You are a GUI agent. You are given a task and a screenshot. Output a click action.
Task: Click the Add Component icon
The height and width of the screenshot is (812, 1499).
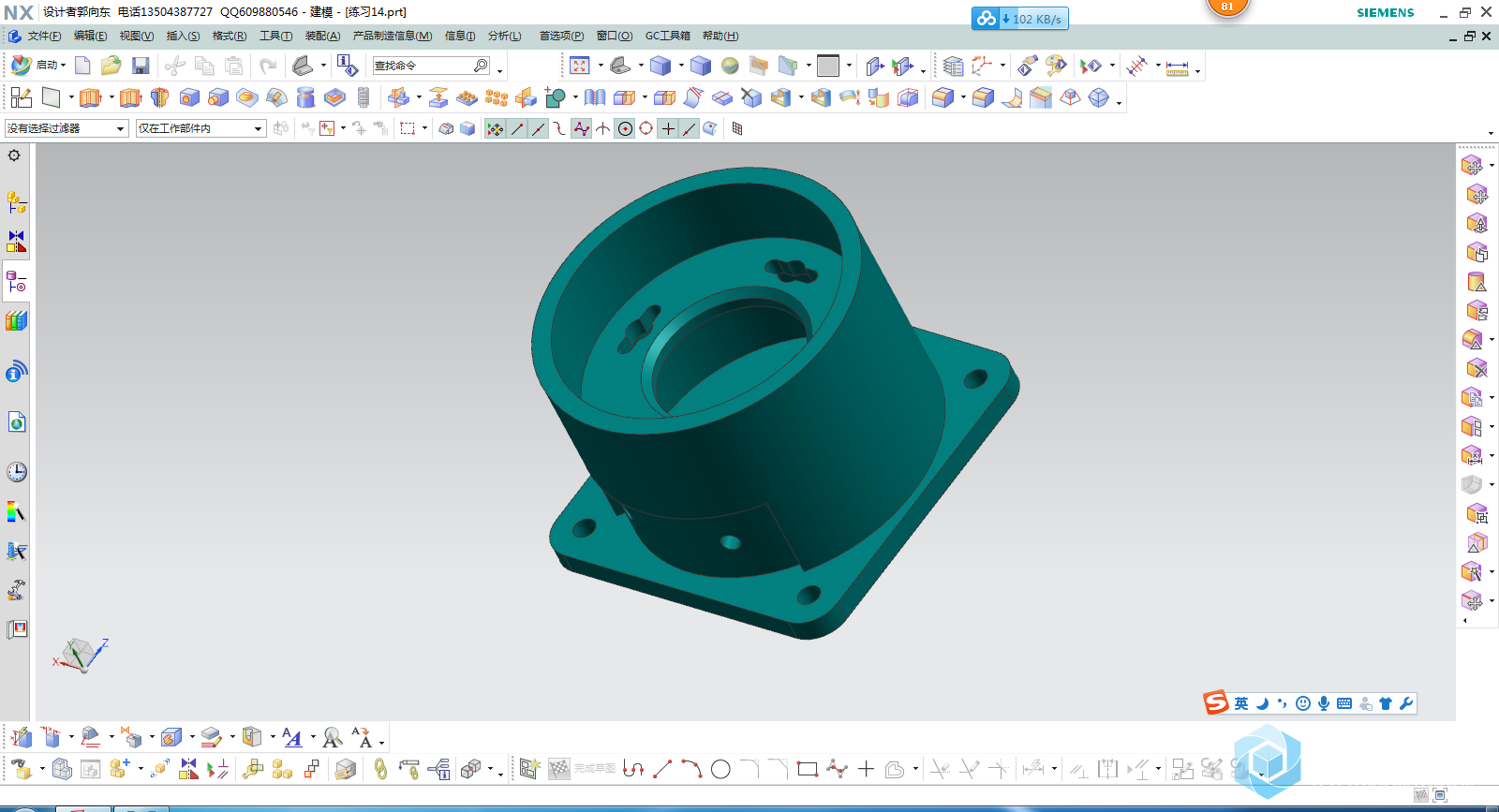click(119, 769)
